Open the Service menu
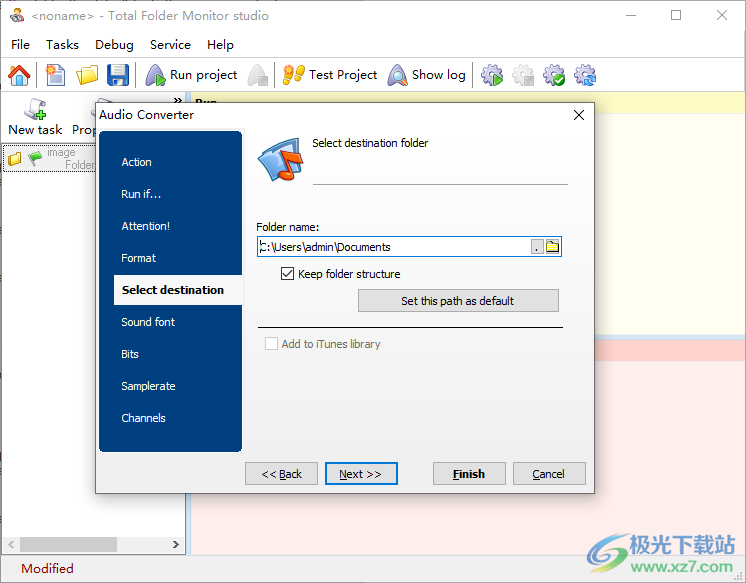746x583 pixels. click(x=170, y=45)
